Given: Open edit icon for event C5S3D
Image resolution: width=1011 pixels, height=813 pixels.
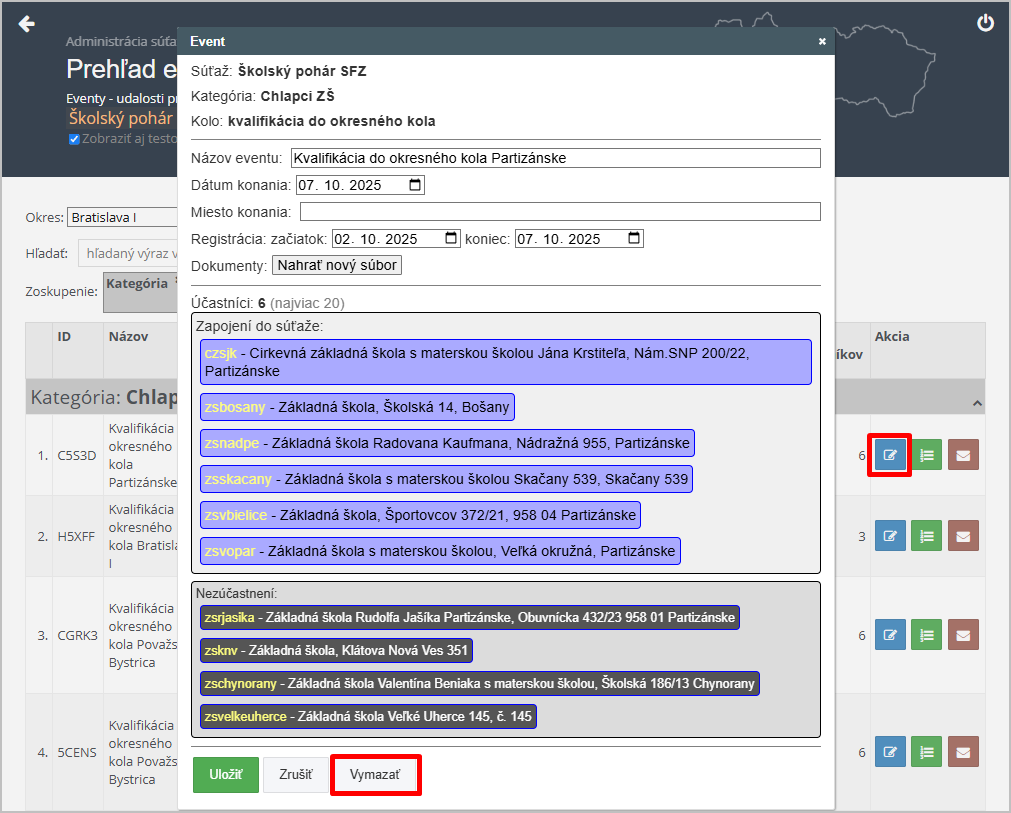Looking at the screenshot, I should coord(889,455).
